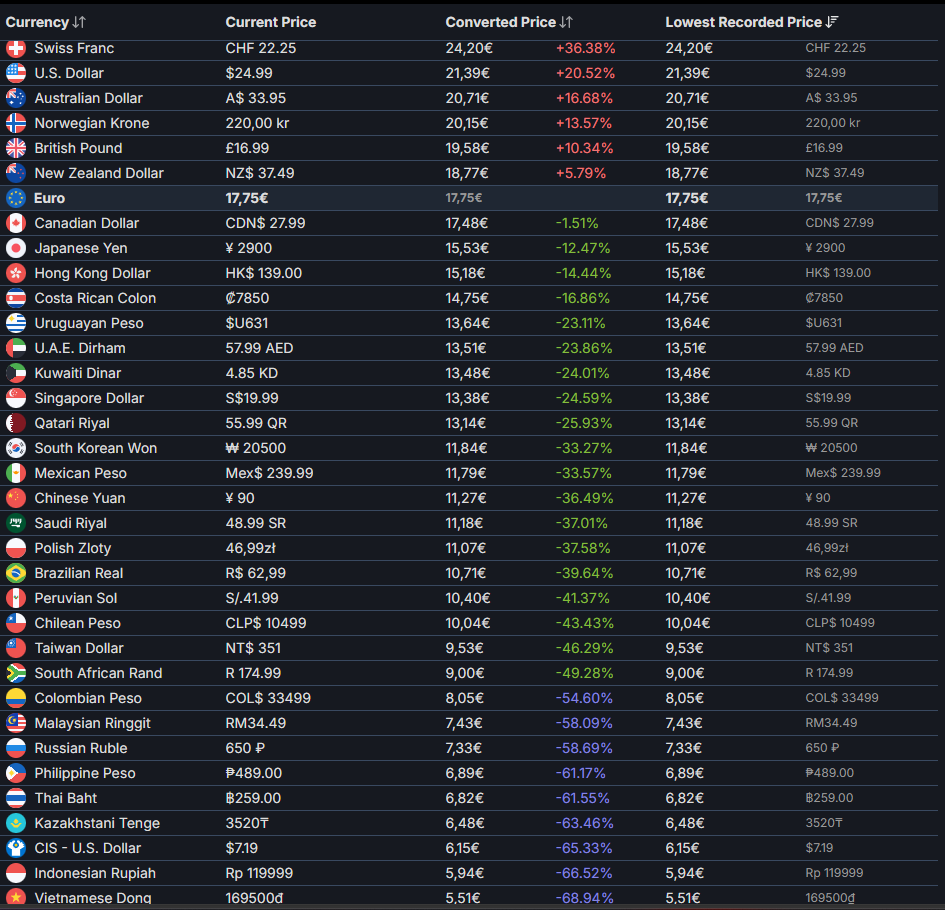This screenshot has width=945, height=910.
Task: Click the Canadian Dollar flag icon
Action: (x=16, y=223)
